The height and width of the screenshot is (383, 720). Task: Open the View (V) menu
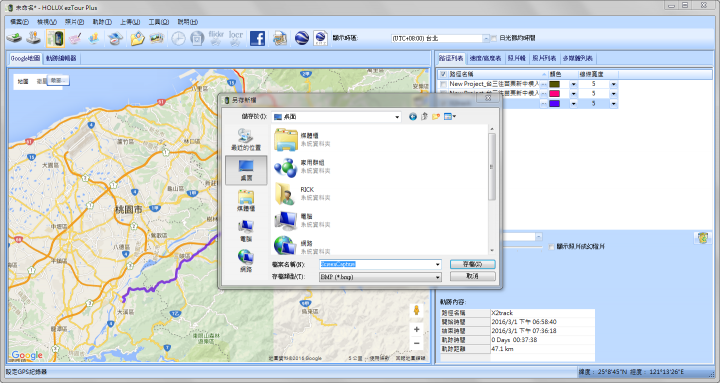(x=47, y=22)
